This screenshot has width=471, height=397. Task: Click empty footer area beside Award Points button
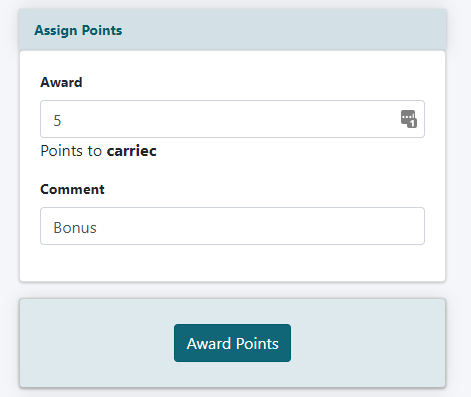[367, 343]
